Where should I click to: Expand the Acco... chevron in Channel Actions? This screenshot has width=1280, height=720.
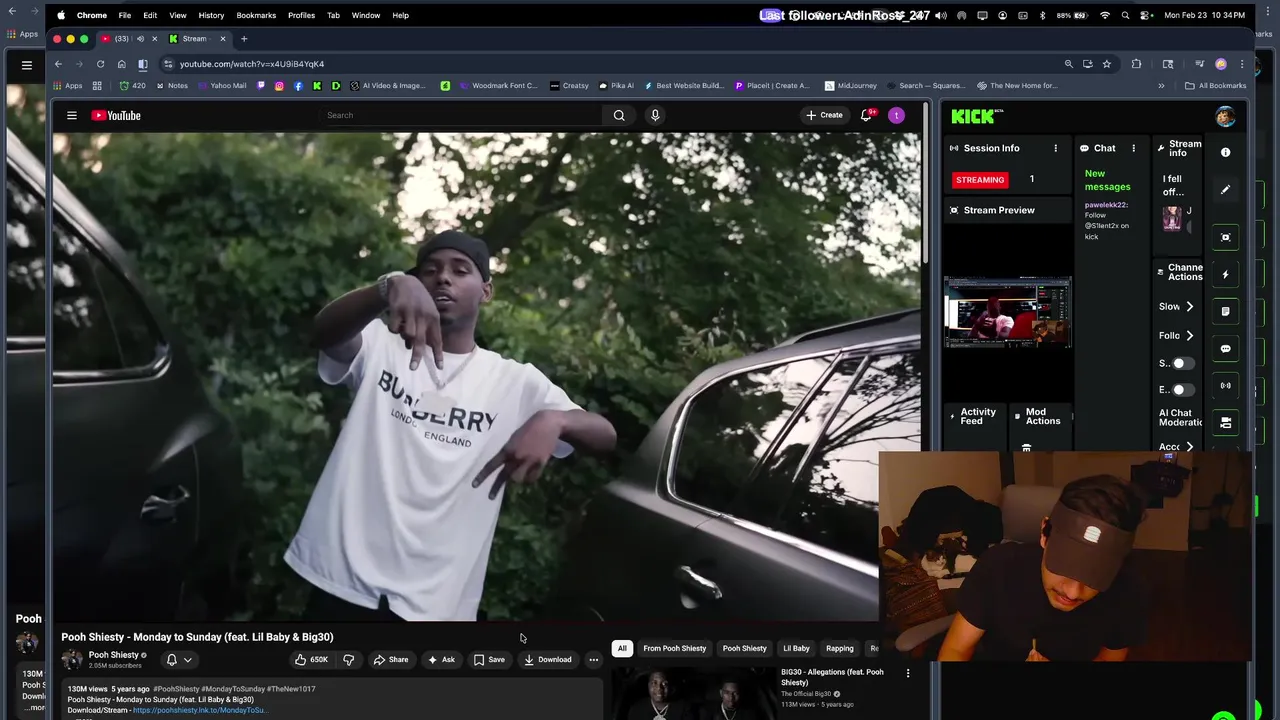click(1189, 447)
